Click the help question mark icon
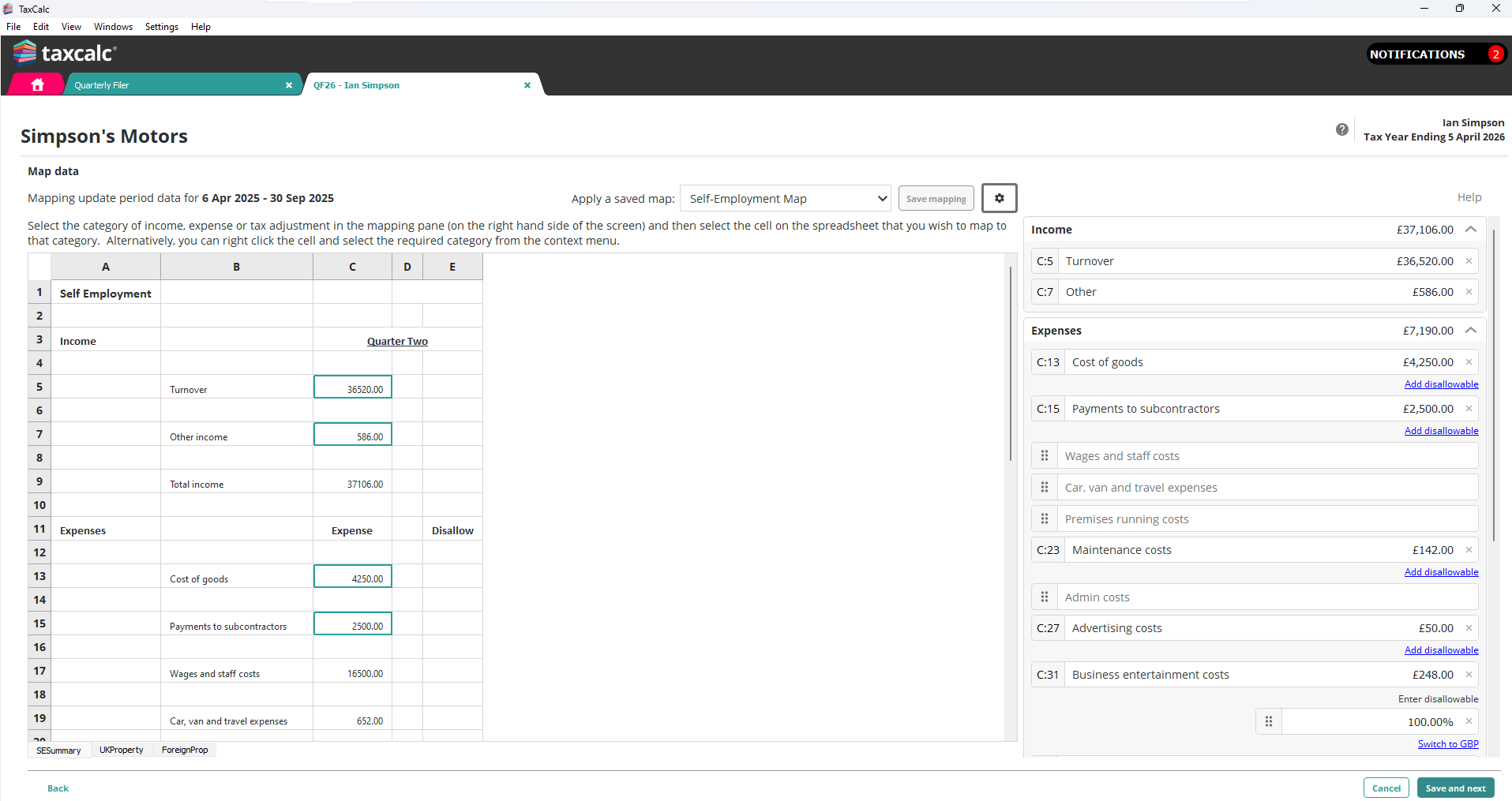This screenshot has height=801, width=1512. [1341, 129]
